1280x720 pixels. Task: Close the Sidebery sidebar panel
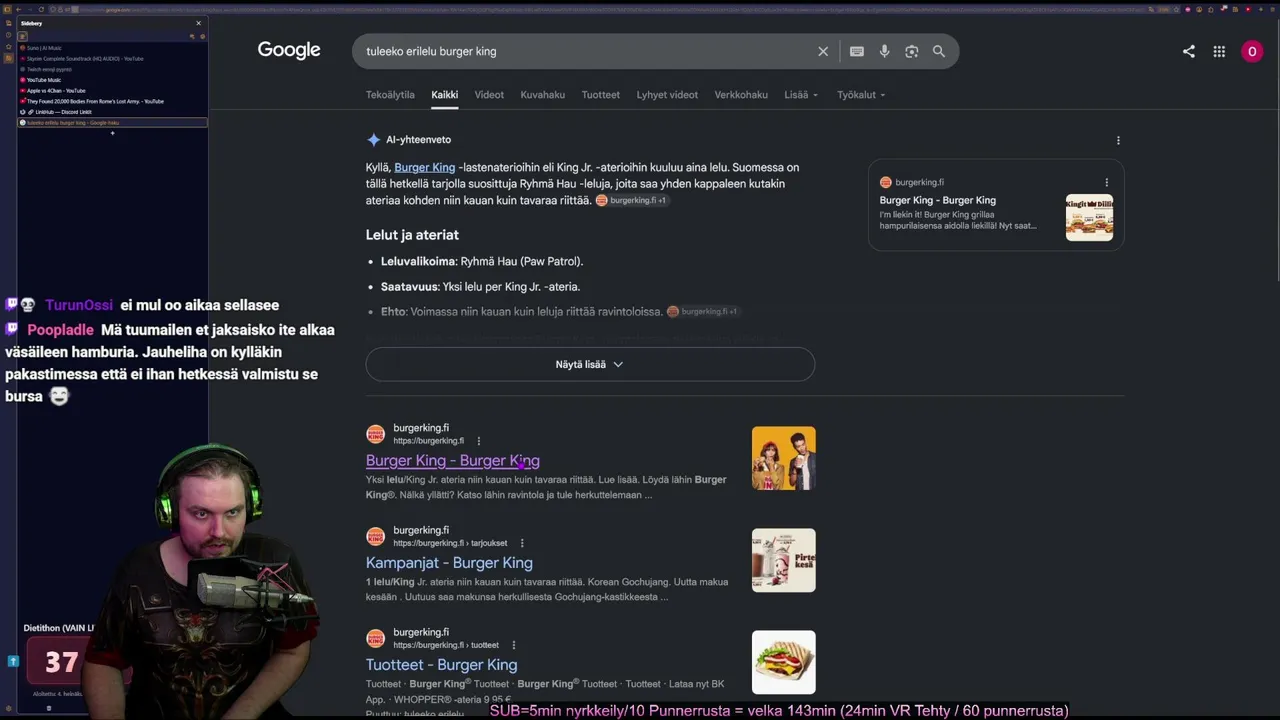tap(198, 23)
